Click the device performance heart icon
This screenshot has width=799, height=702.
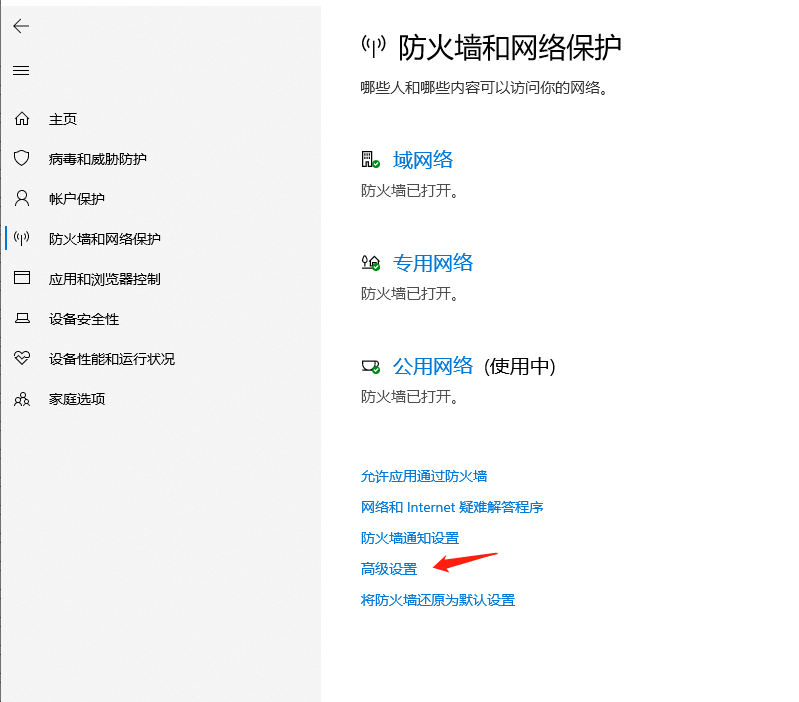point(22,359)
